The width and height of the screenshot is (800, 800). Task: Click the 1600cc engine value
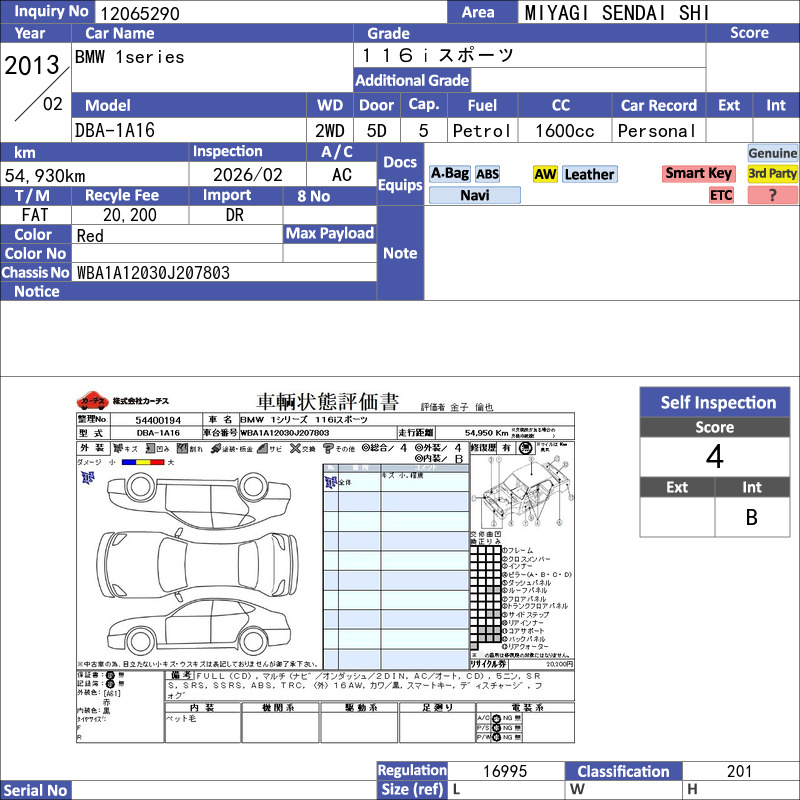tap(565, 131)
